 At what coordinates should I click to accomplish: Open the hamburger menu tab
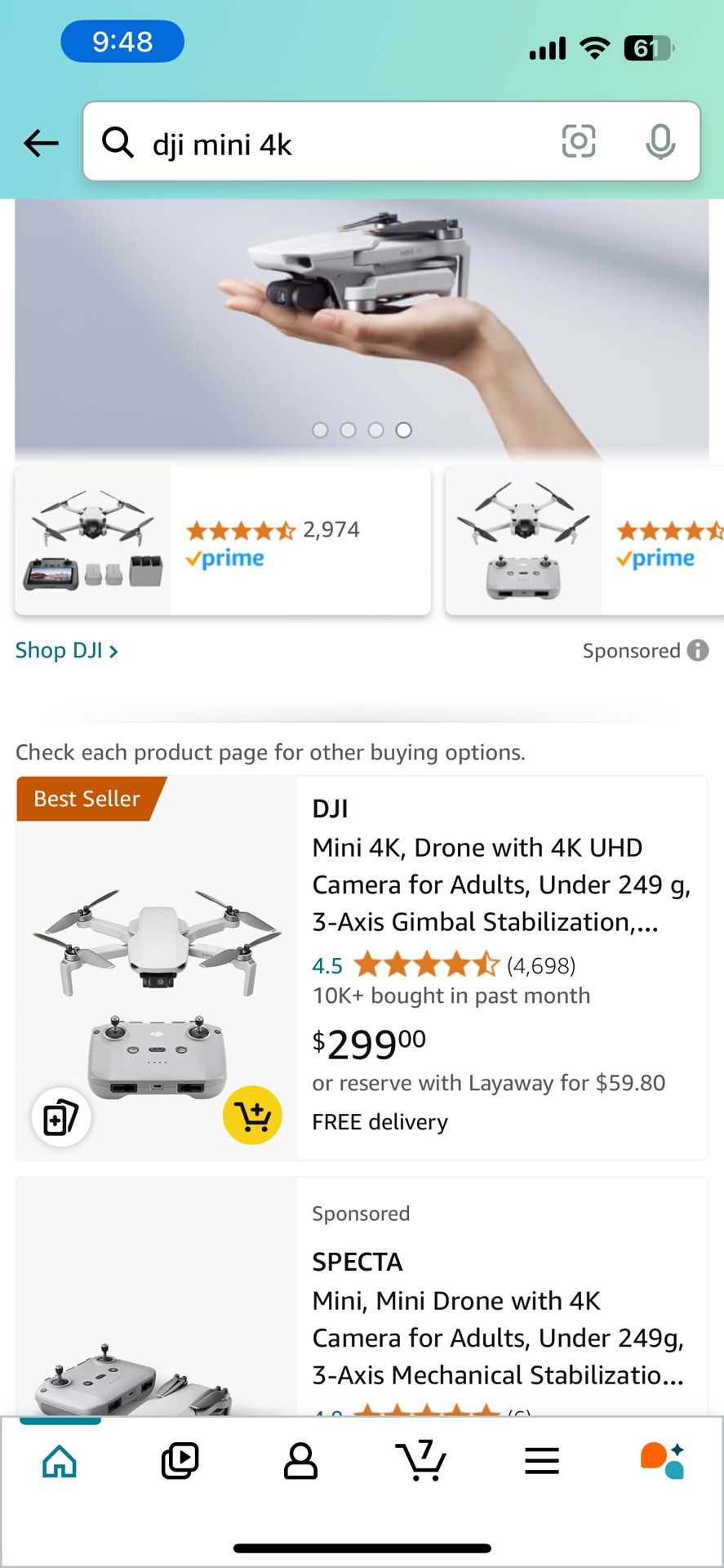542,1461
